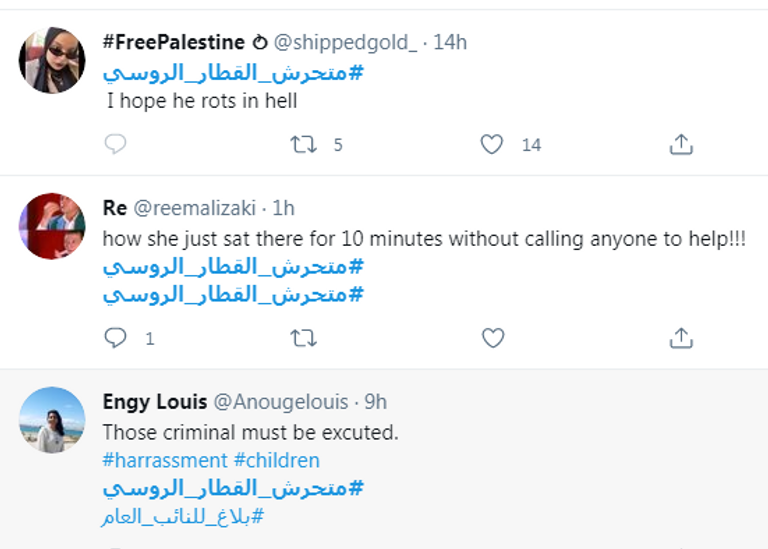Screen dimensions: 768x549
Task: Click the #children hashtag
Action: click(x=277, y=461)
